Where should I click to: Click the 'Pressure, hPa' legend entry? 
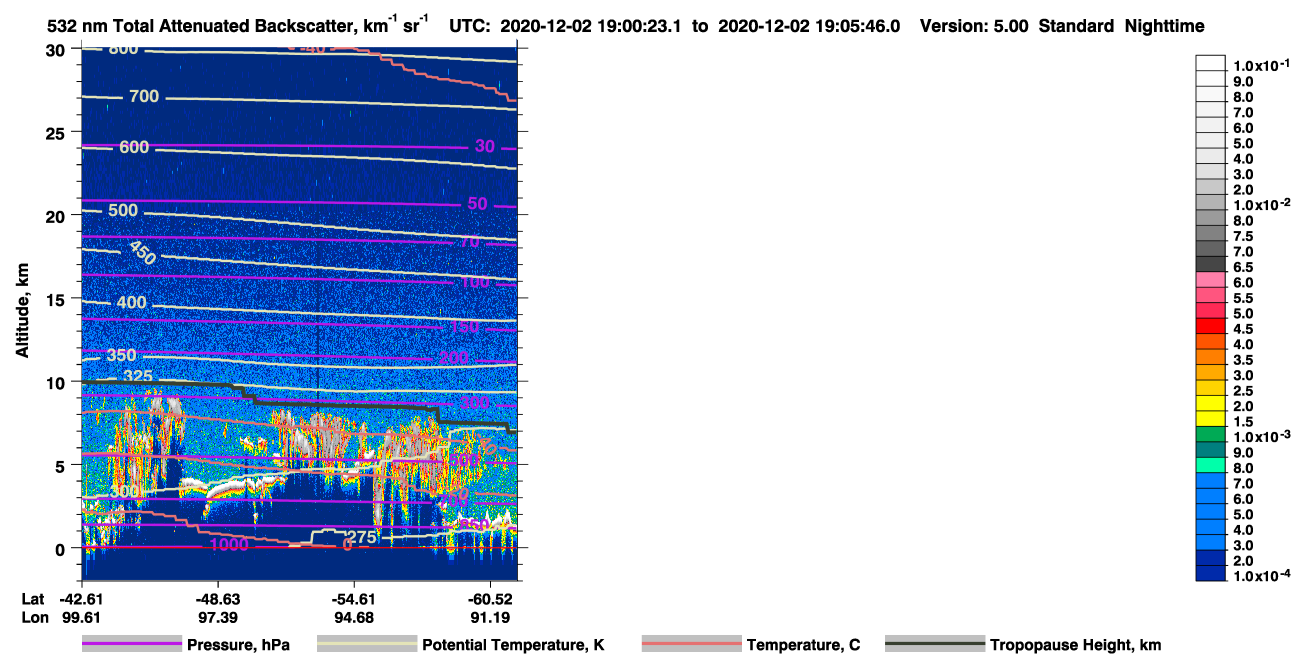tap(238, 645)
